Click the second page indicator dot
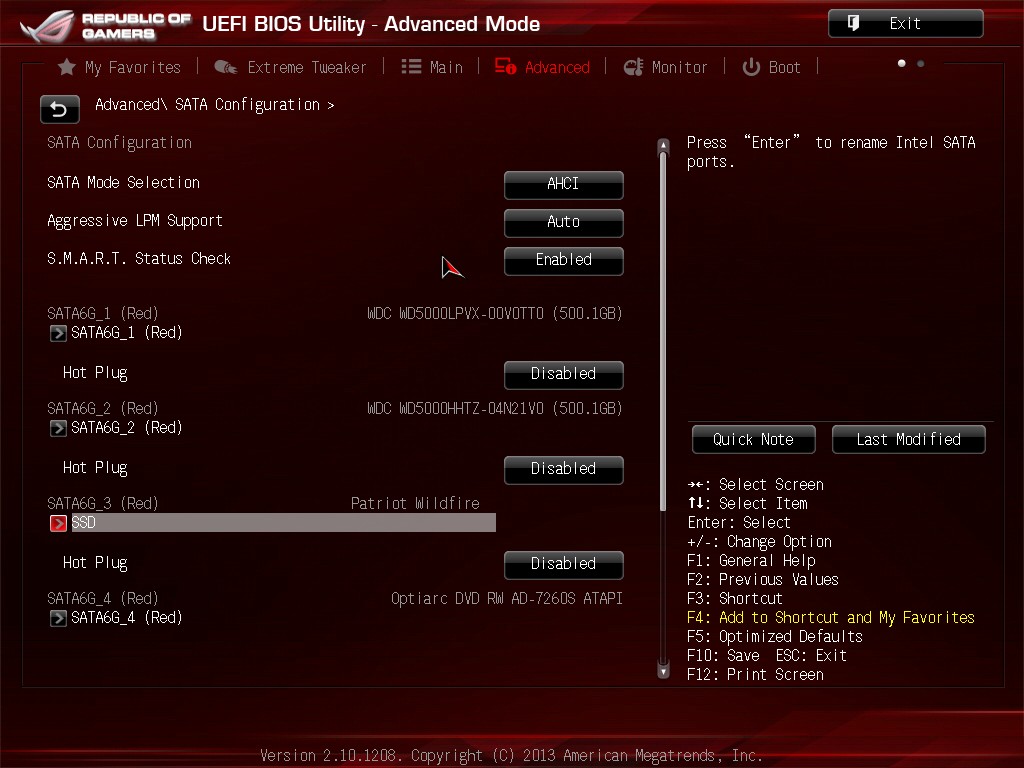The height and width of the screenshot is (768, 1024). [920, 63]
